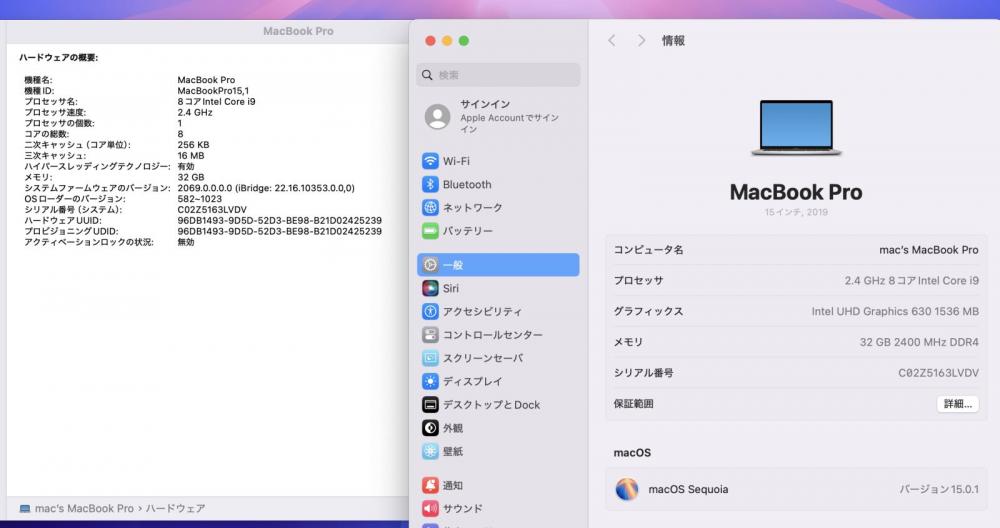Click the アクセシビリティ icon
Screen dimensions: 1000x528
[x=430, y=311]
